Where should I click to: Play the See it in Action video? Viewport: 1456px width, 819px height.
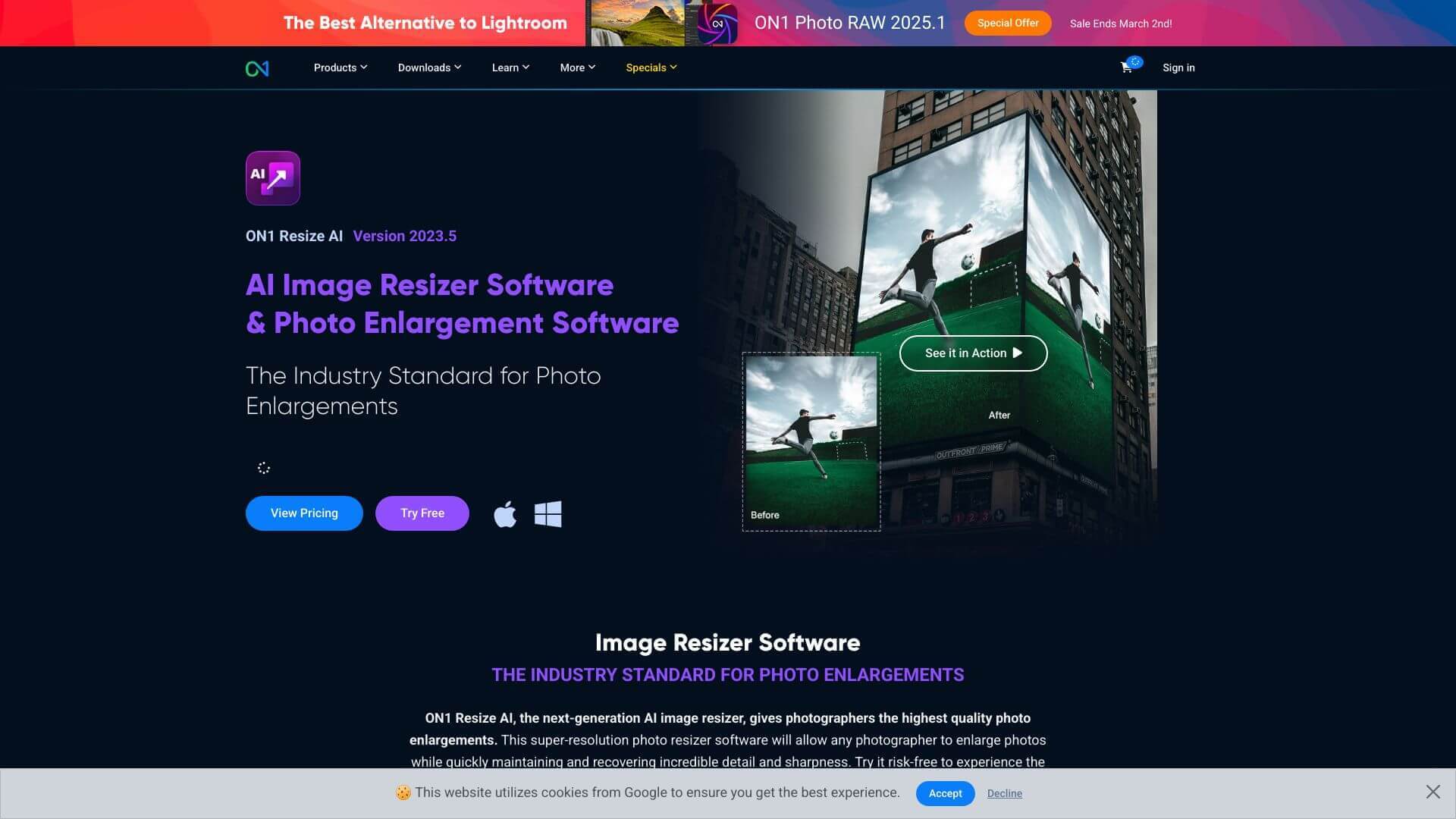point(973,353)
